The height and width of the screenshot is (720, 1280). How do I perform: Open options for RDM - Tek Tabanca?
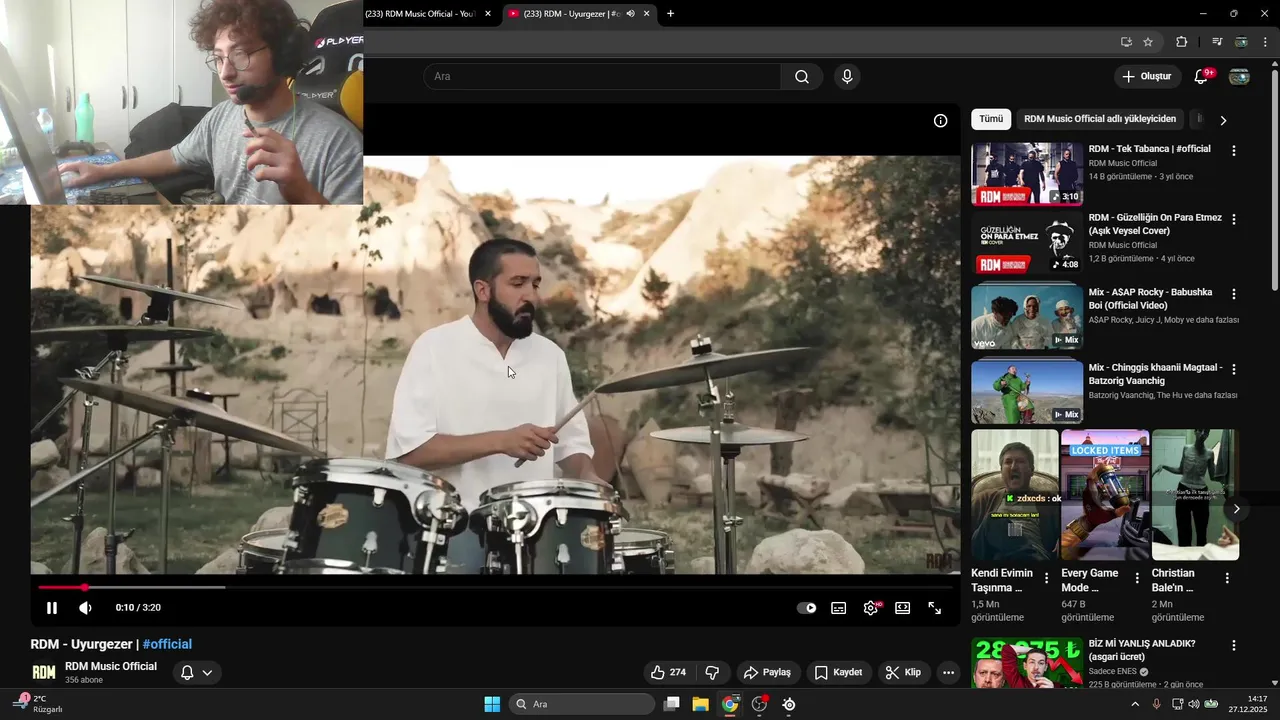pyautogui.click(x=1233, y=150)
